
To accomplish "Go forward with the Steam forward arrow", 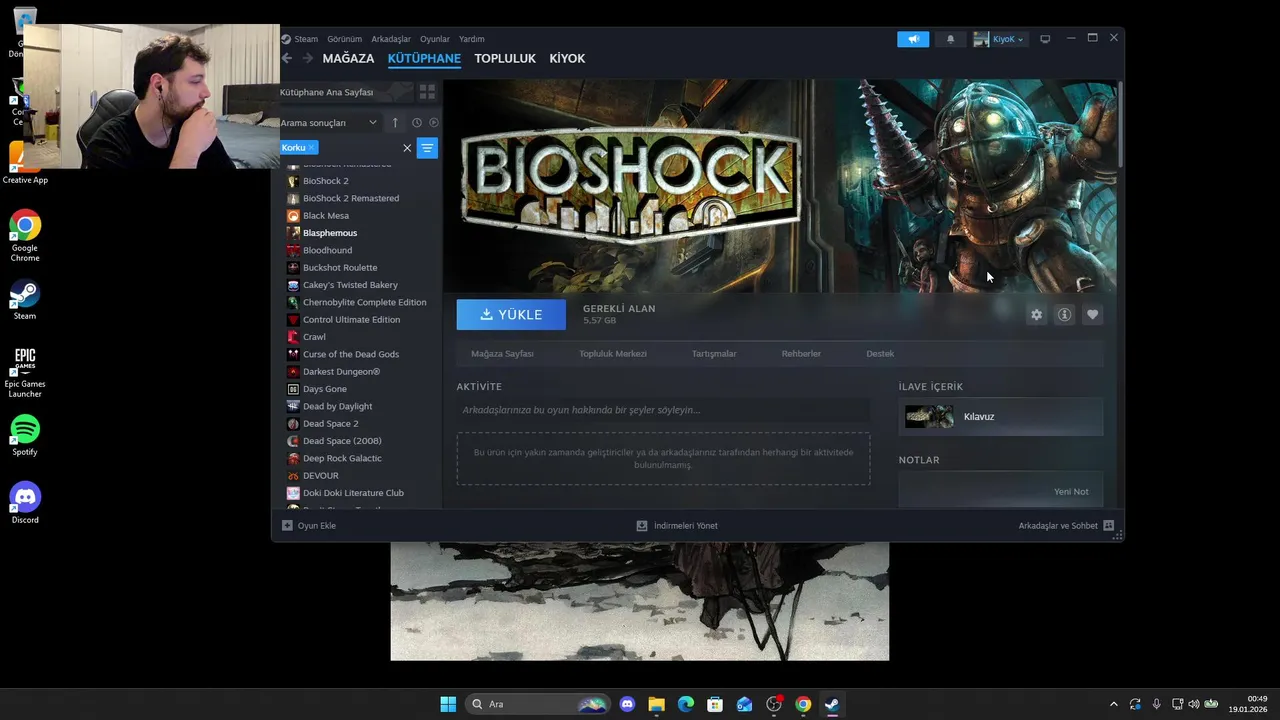I will 308,58.
